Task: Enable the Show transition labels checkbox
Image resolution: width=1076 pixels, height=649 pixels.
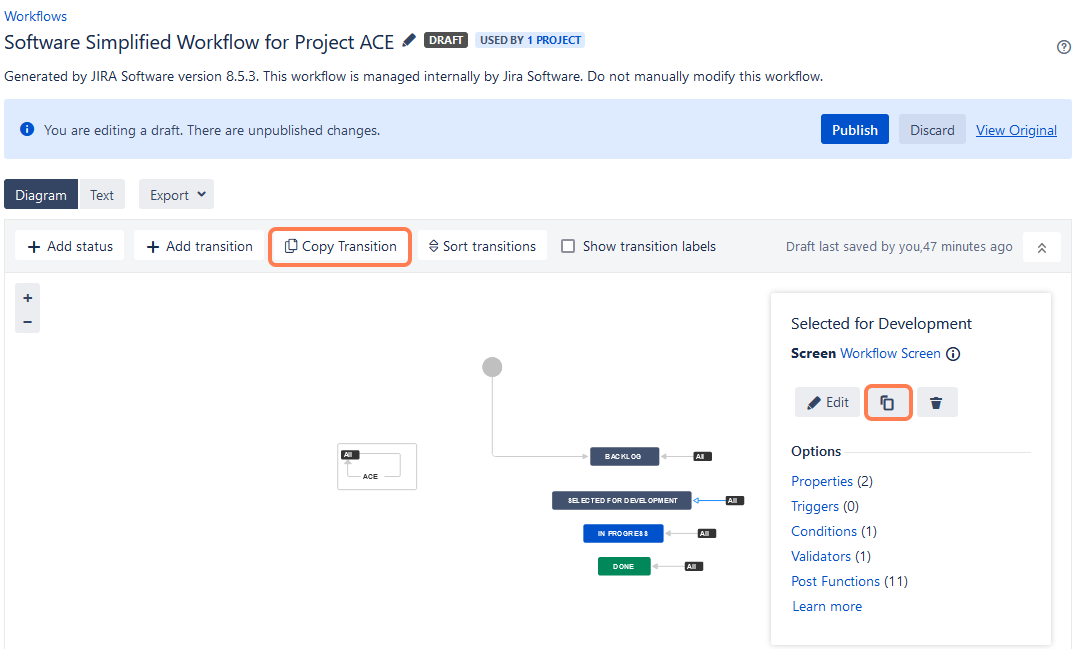Action: (568, 246)
